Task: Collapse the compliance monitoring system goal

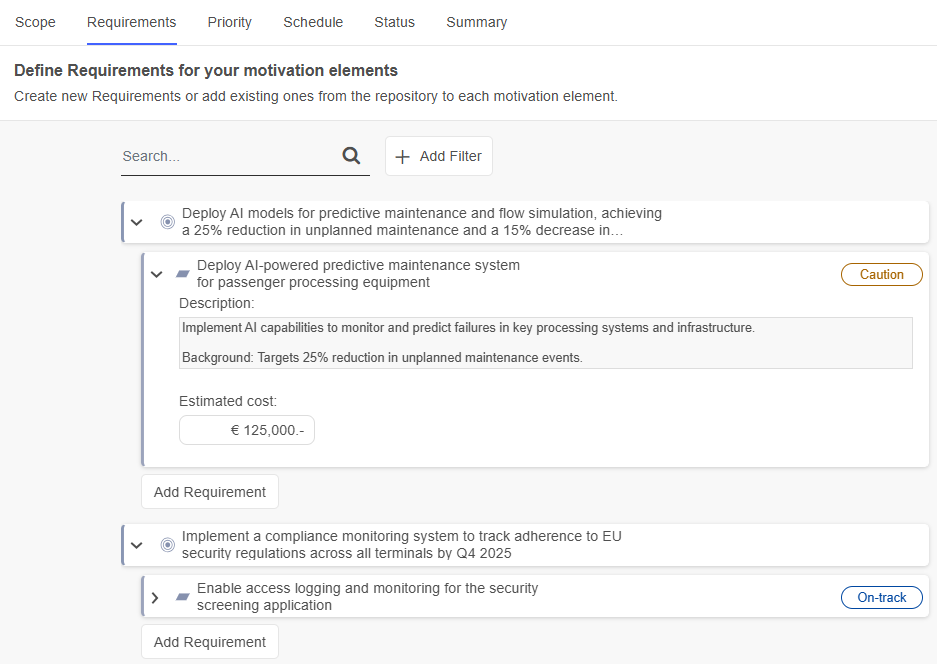Action: (138, 545)
